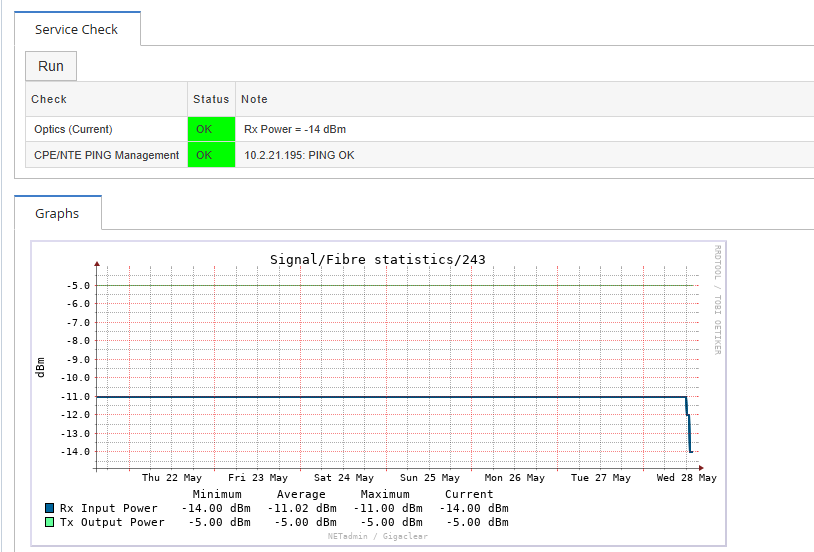Click the Rx power drop on graph

click(x=688, y=425)
